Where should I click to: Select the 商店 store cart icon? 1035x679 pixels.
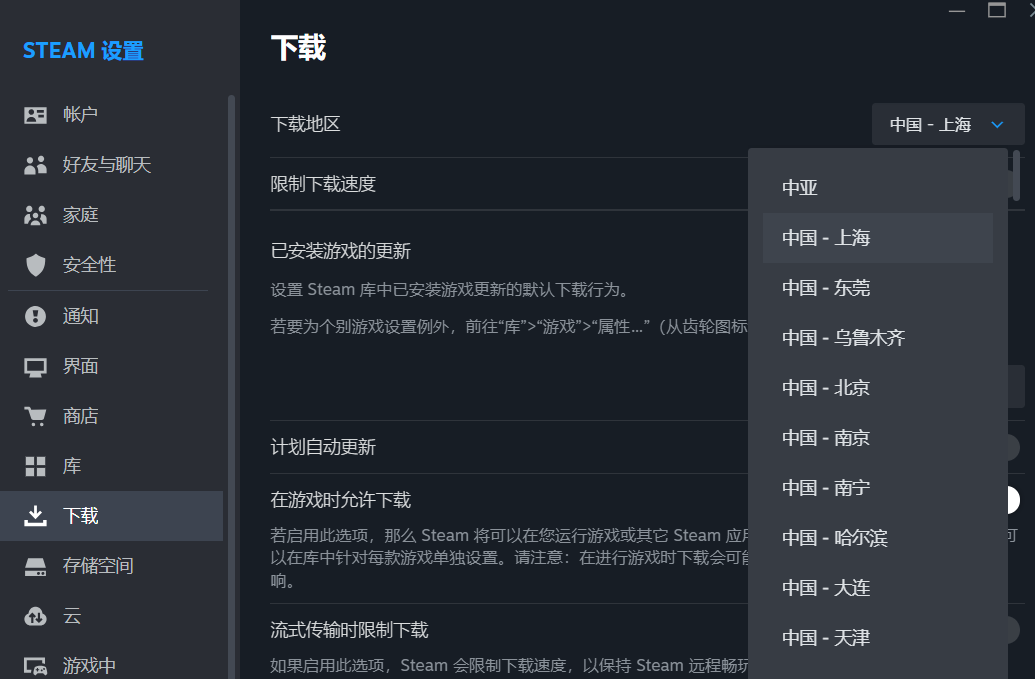[x=35, y=415]
